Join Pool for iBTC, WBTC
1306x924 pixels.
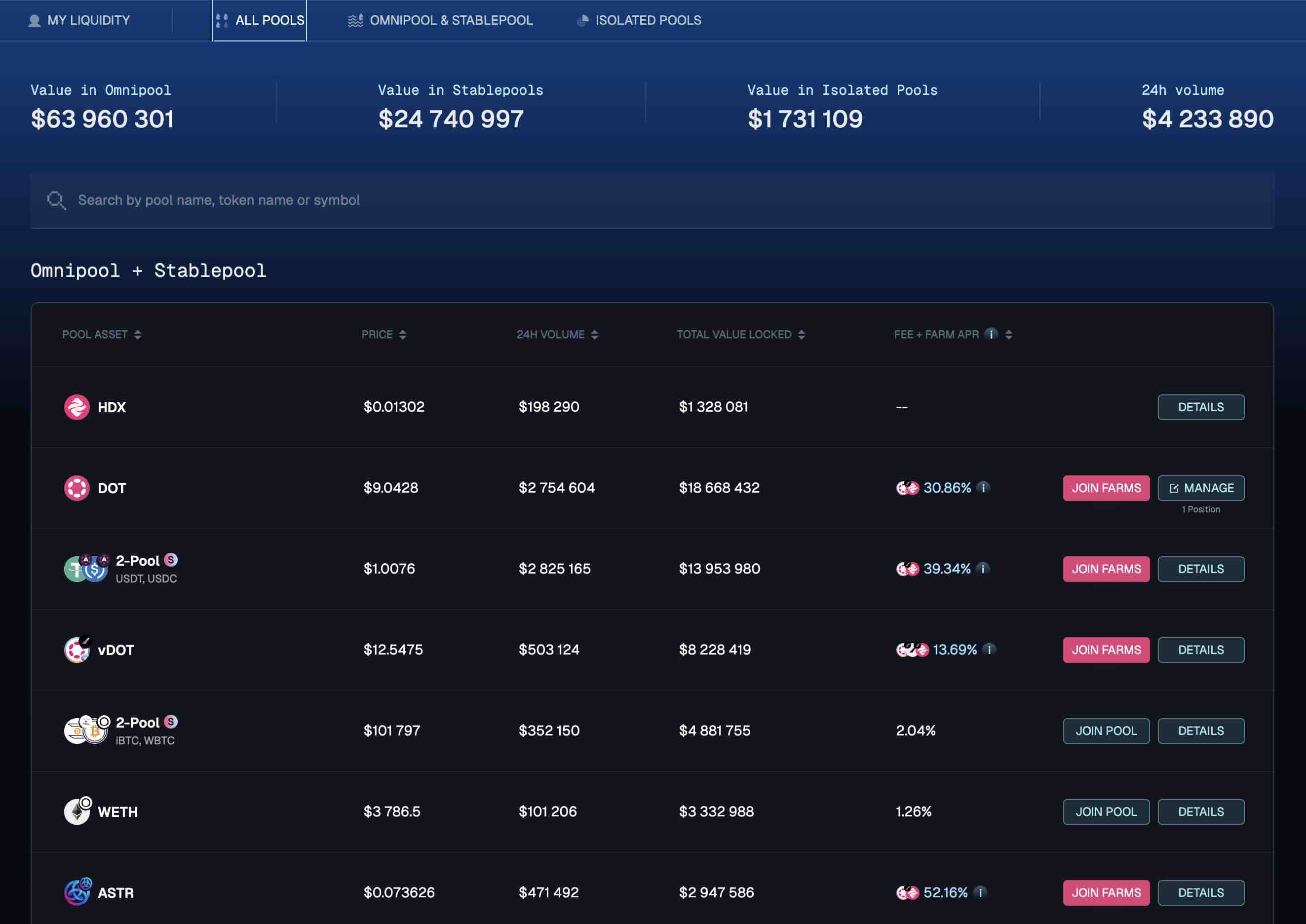(1106, 731)
